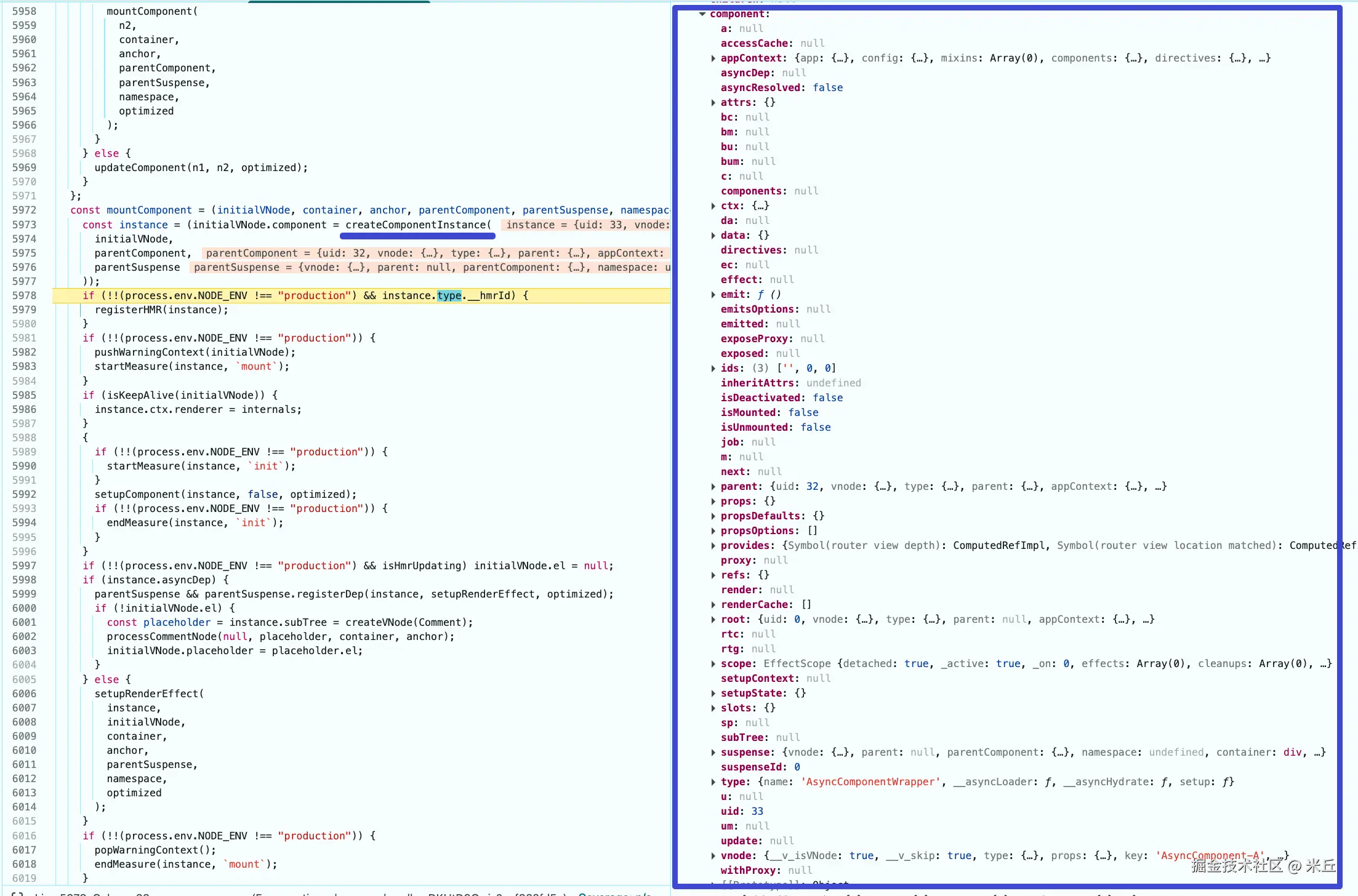Click the pushWarningContext(initialVNode) line
This screenshot has height=896, width=1358.
tap(195, 353)
